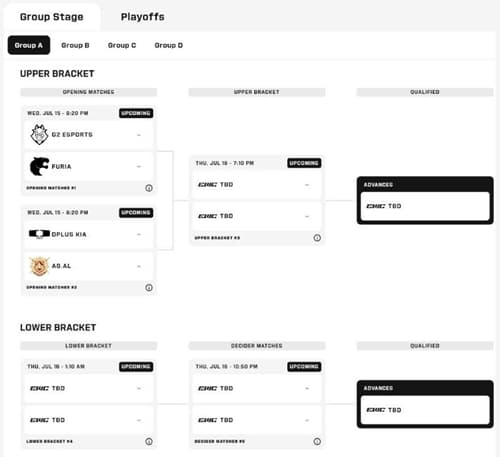Click the lower bracket Advanced TBD card
The image size is (500, 457).
(x=425, y=404)
